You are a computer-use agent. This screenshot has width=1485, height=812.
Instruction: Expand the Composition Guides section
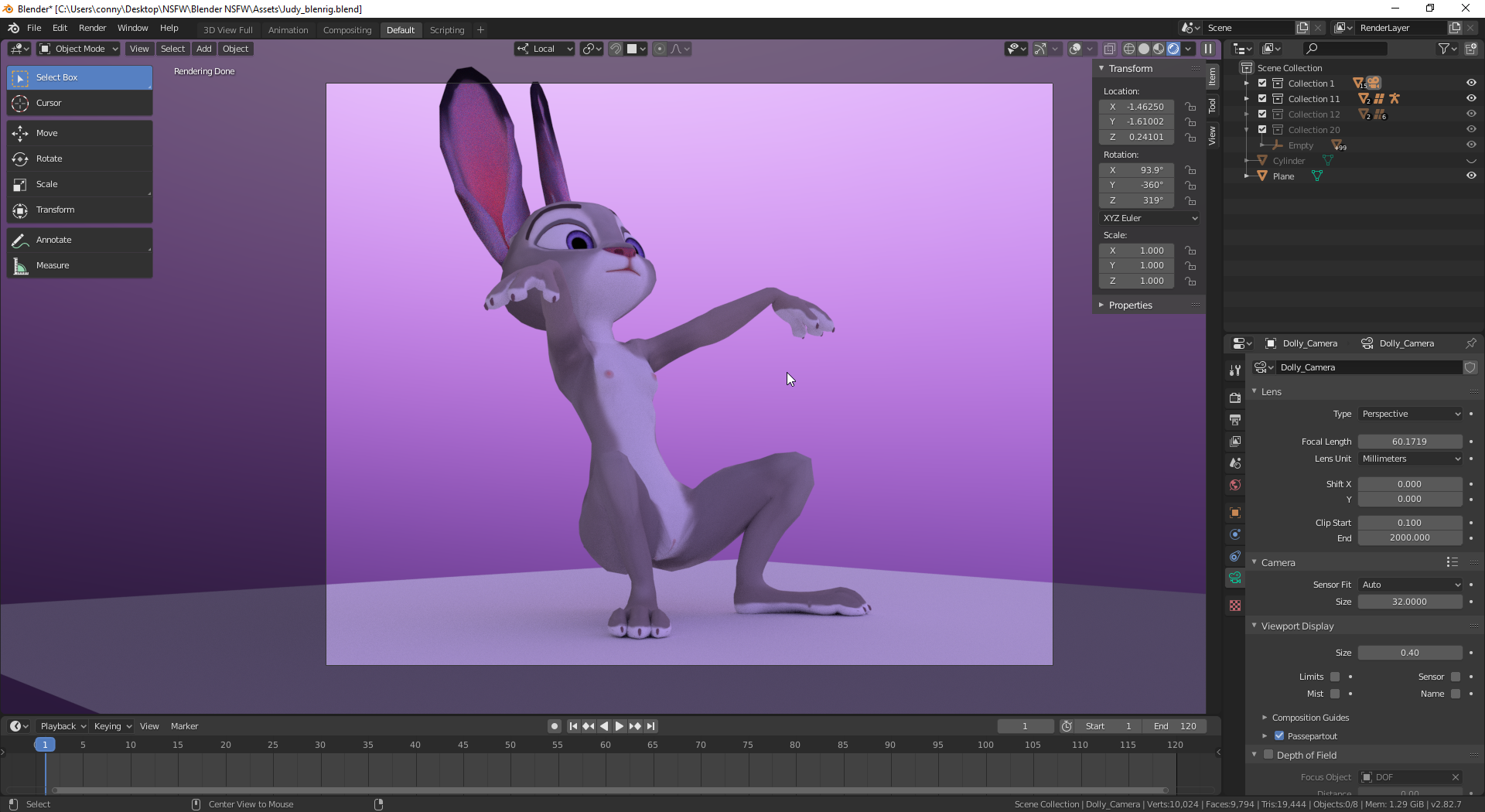pos(1309,718)
